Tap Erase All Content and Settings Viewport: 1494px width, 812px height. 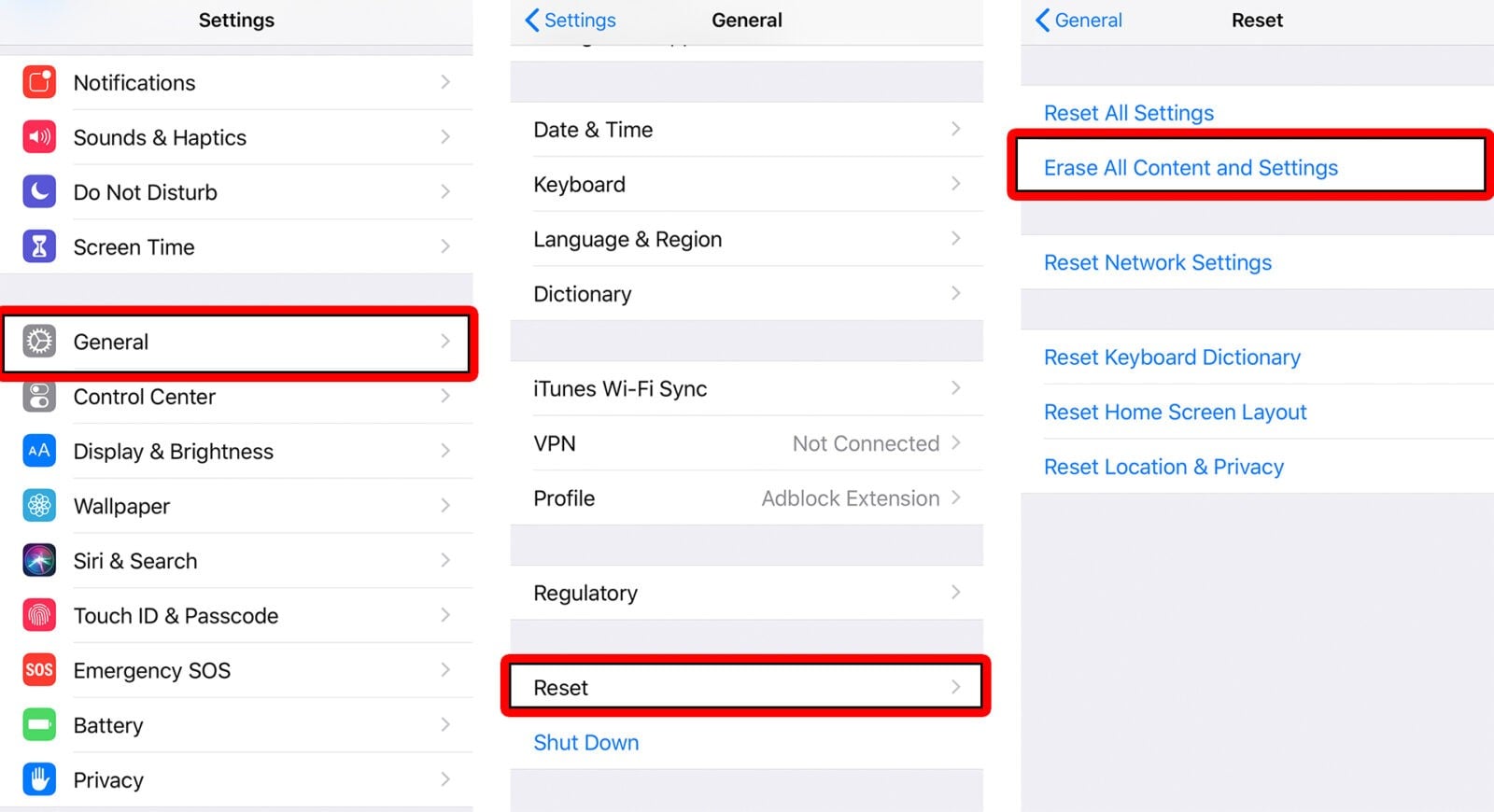pyautogui.click(x=1191, y=168)
